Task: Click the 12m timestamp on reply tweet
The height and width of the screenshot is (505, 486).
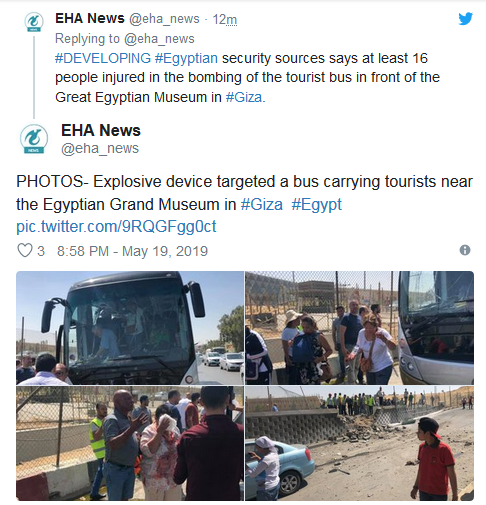Action: [225, 19]
